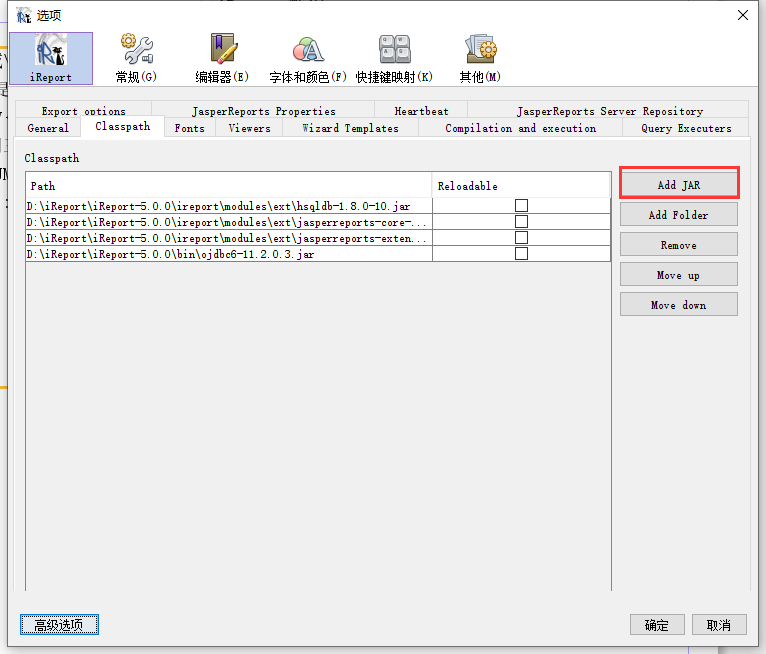Viewport: 766px width, 654px height.
Task: Select the iReport options category icon
Action: 51,58
